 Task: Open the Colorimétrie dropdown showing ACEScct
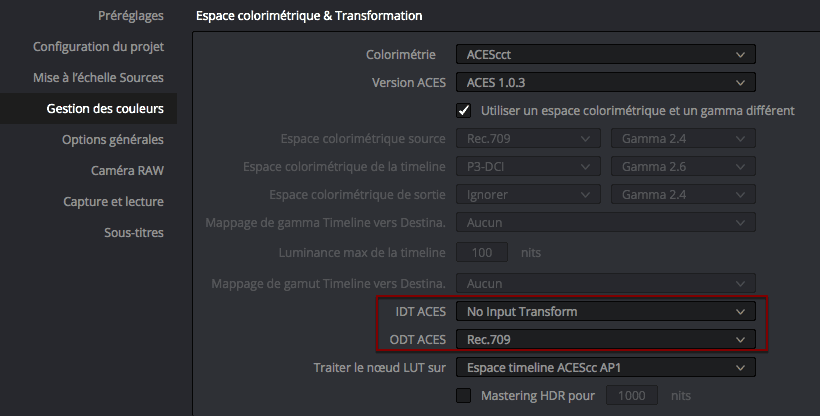(606, 54)
